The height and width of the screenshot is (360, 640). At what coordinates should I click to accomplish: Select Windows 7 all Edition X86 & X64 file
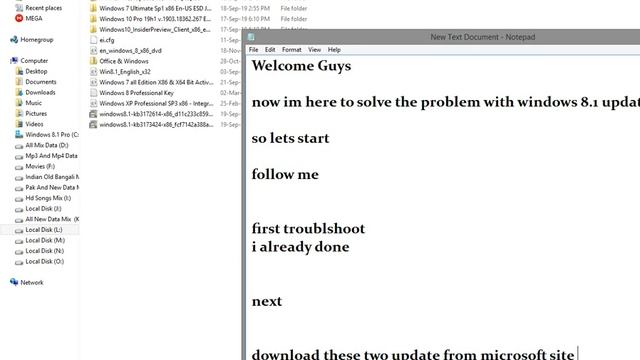[x=156, y=82]
